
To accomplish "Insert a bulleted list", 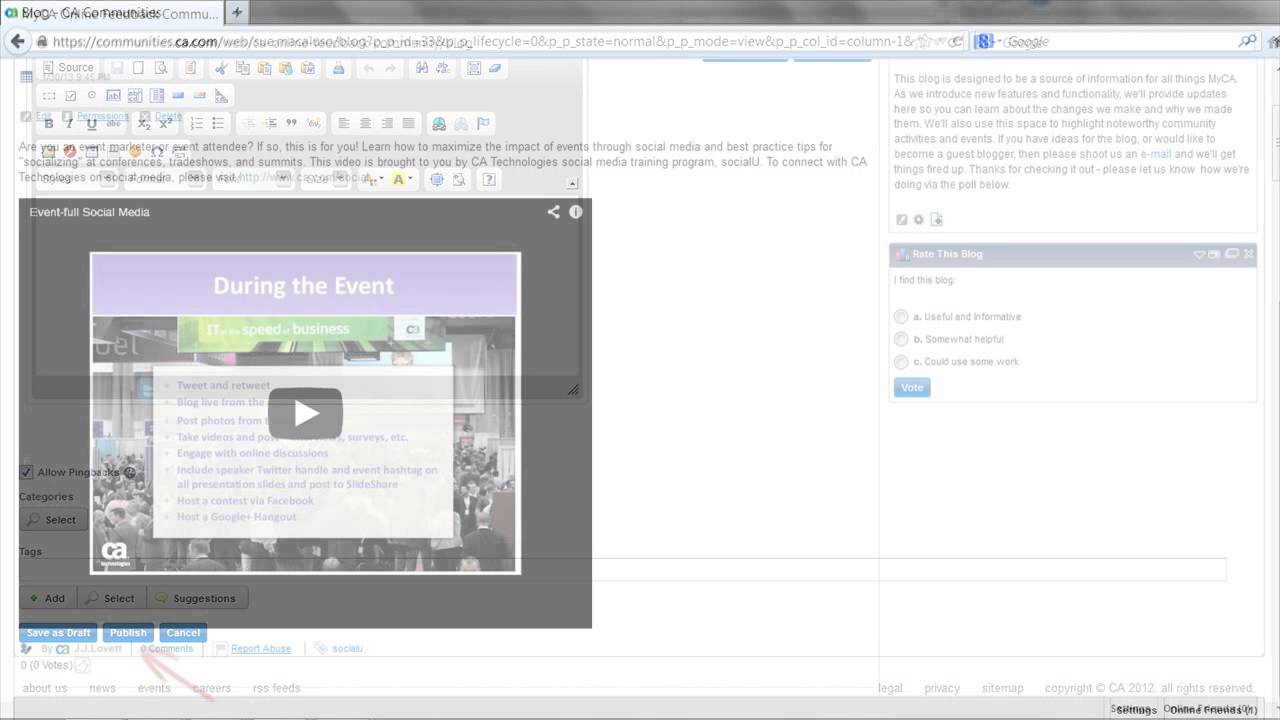I will pos(218,124).
